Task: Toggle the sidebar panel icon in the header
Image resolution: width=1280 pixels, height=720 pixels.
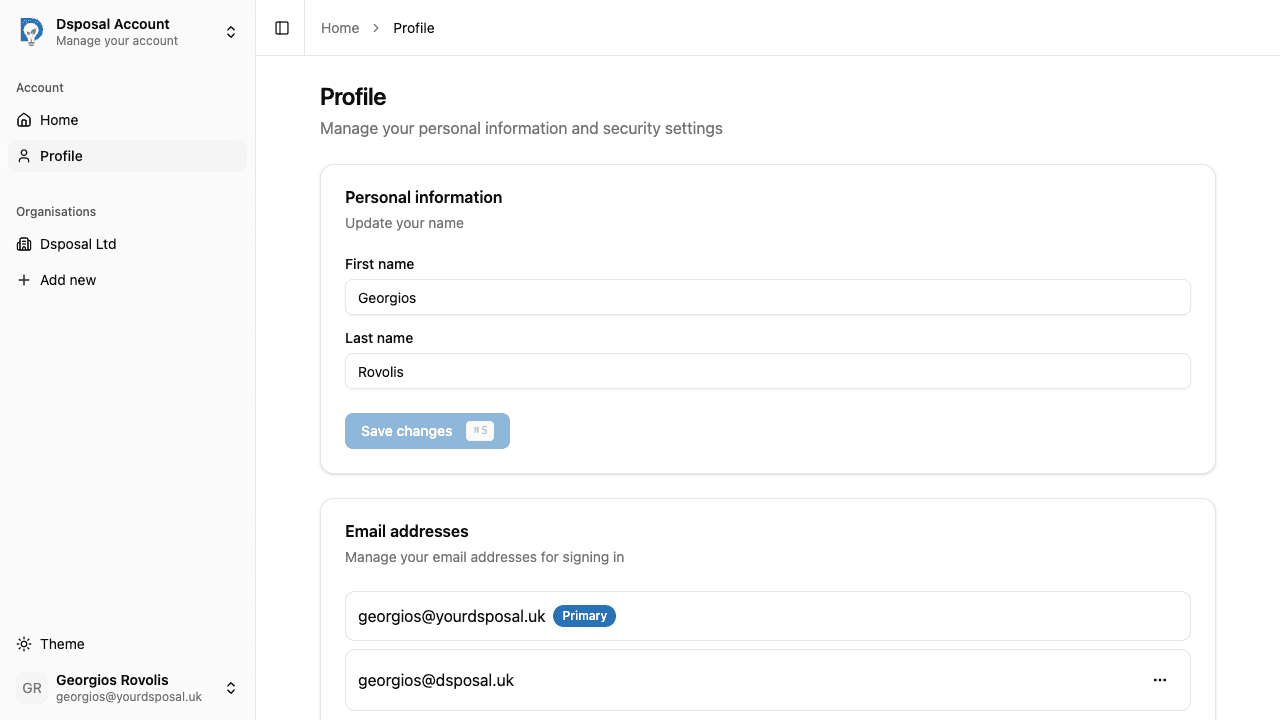Action: pos(280,28)
